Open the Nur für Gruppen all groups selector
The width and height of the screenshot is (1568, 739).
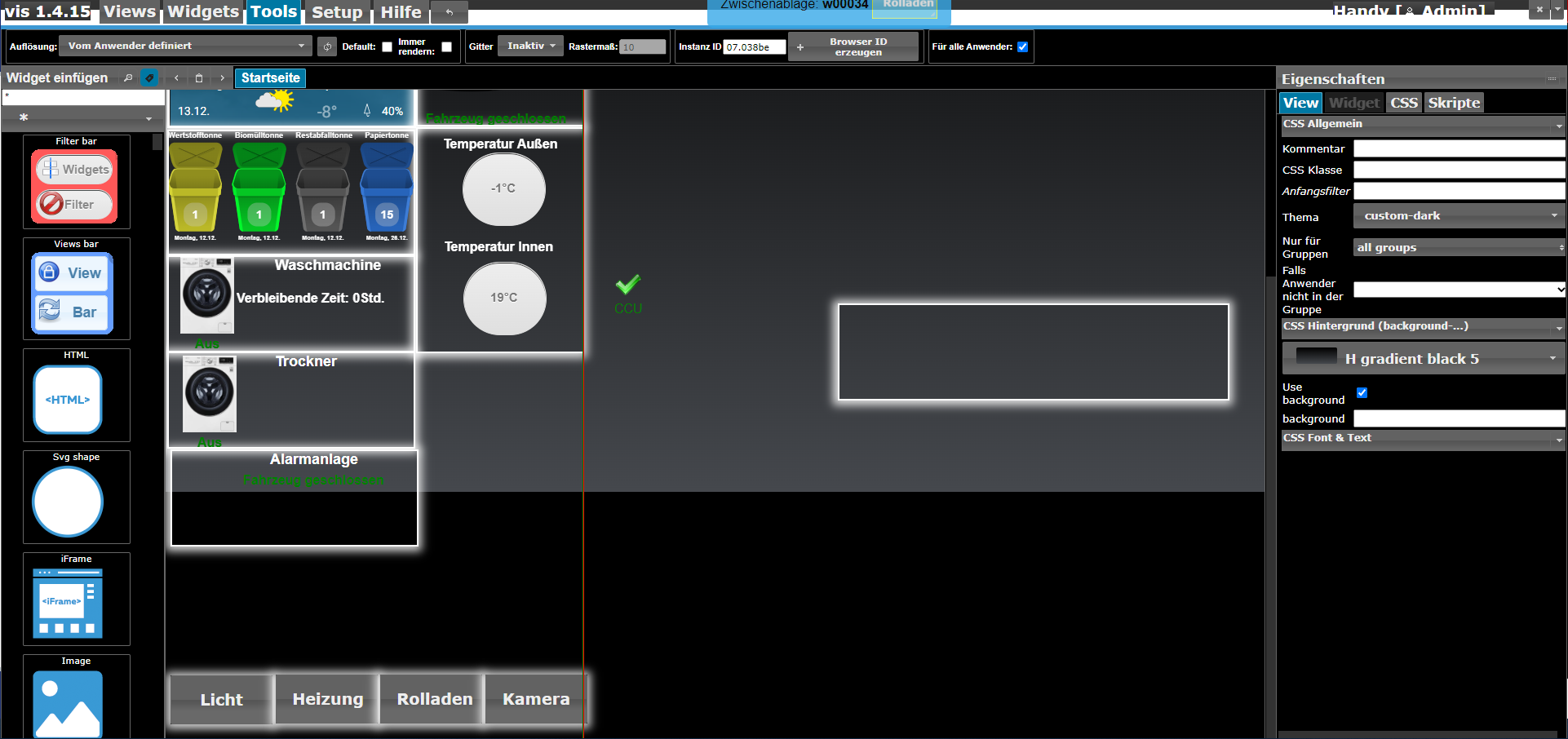(x=1459, y=247)
